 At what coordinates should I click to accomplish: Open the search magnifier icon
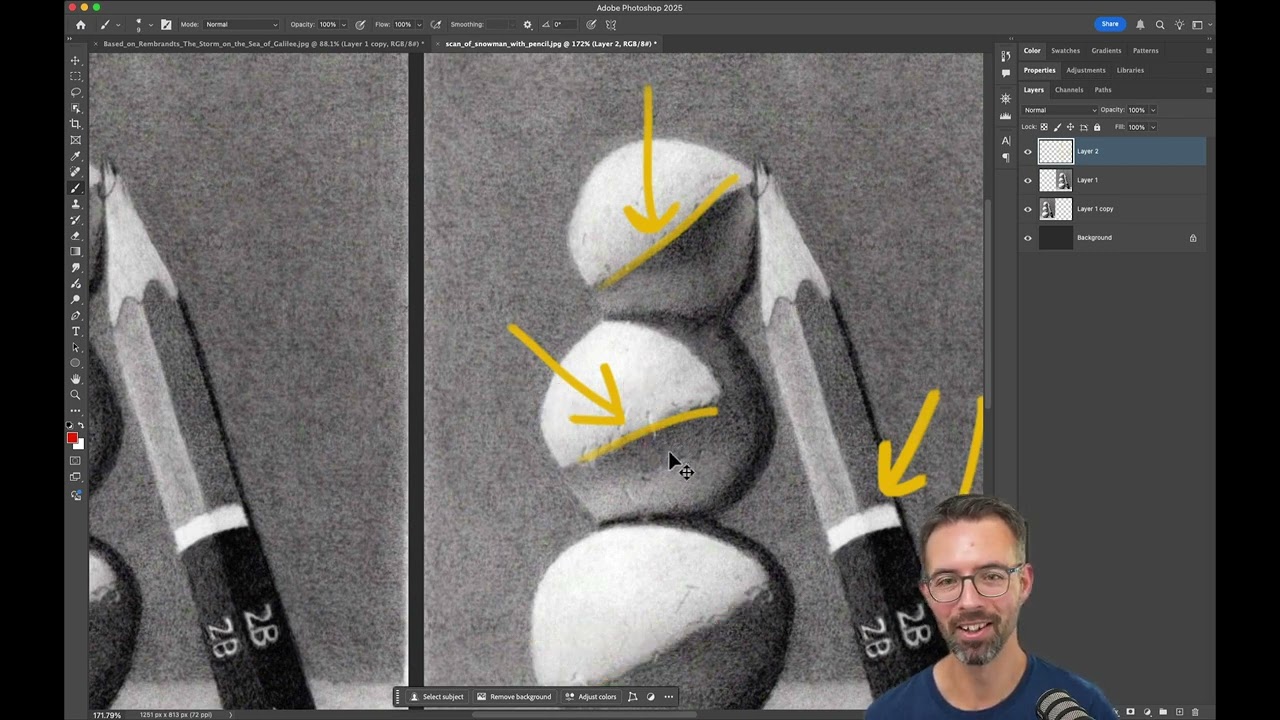[1160, 24]
